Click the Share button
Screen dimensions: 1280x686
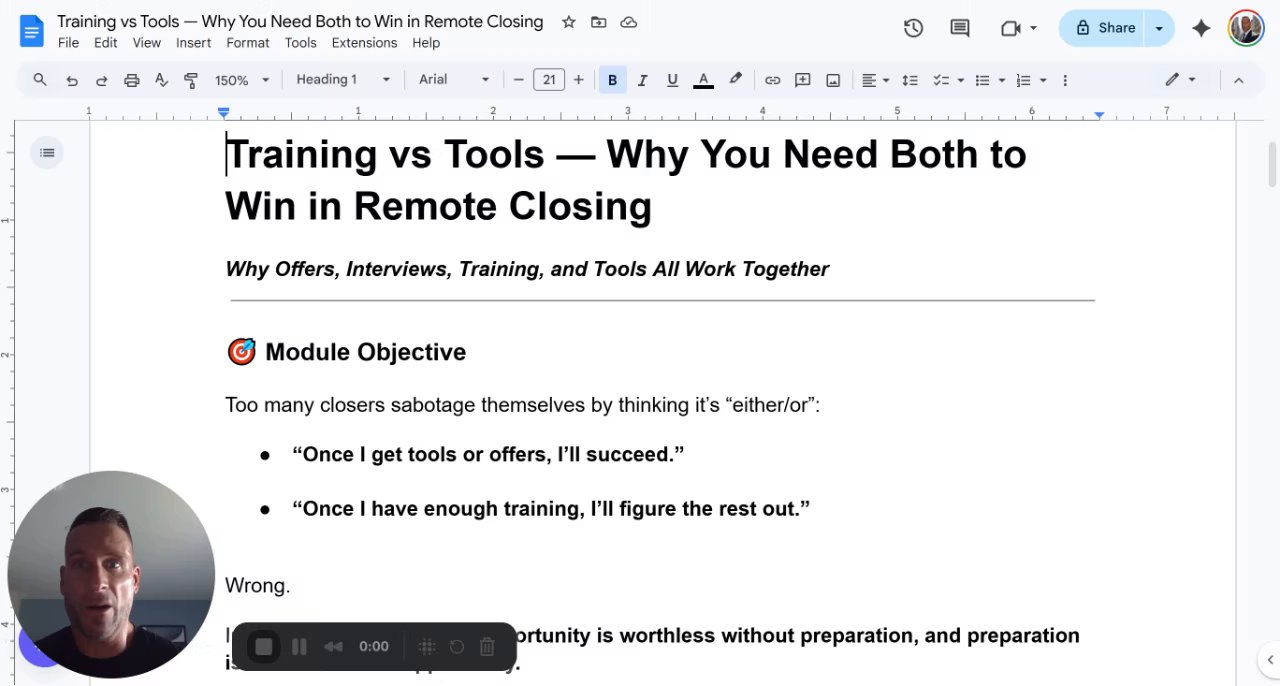click(1104, 28)
